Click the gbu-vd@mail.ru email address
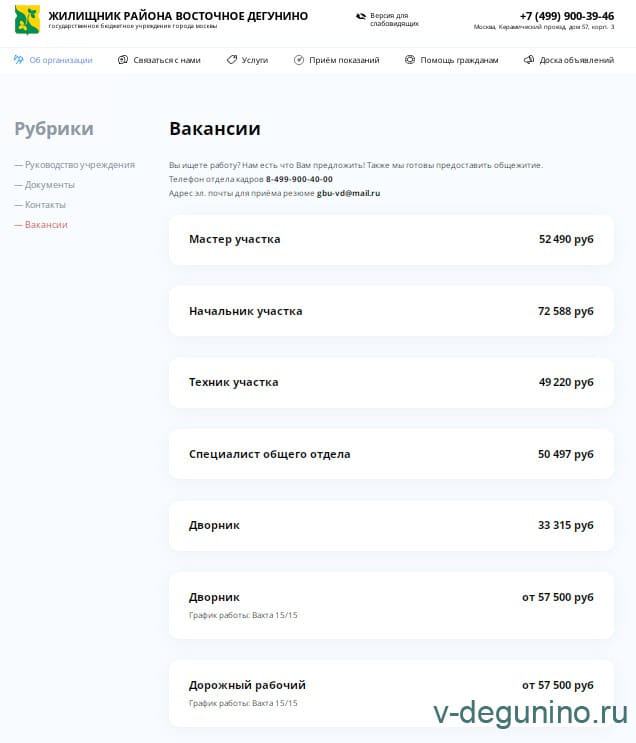 348,193
